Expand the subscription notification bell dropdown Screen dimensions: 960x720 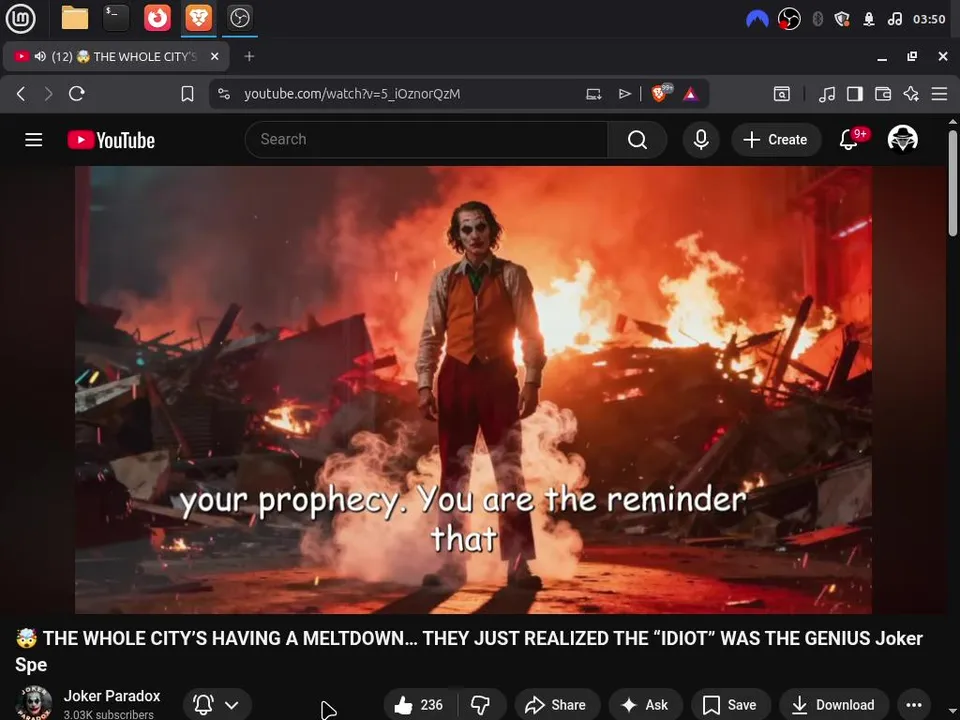(217, 705)
